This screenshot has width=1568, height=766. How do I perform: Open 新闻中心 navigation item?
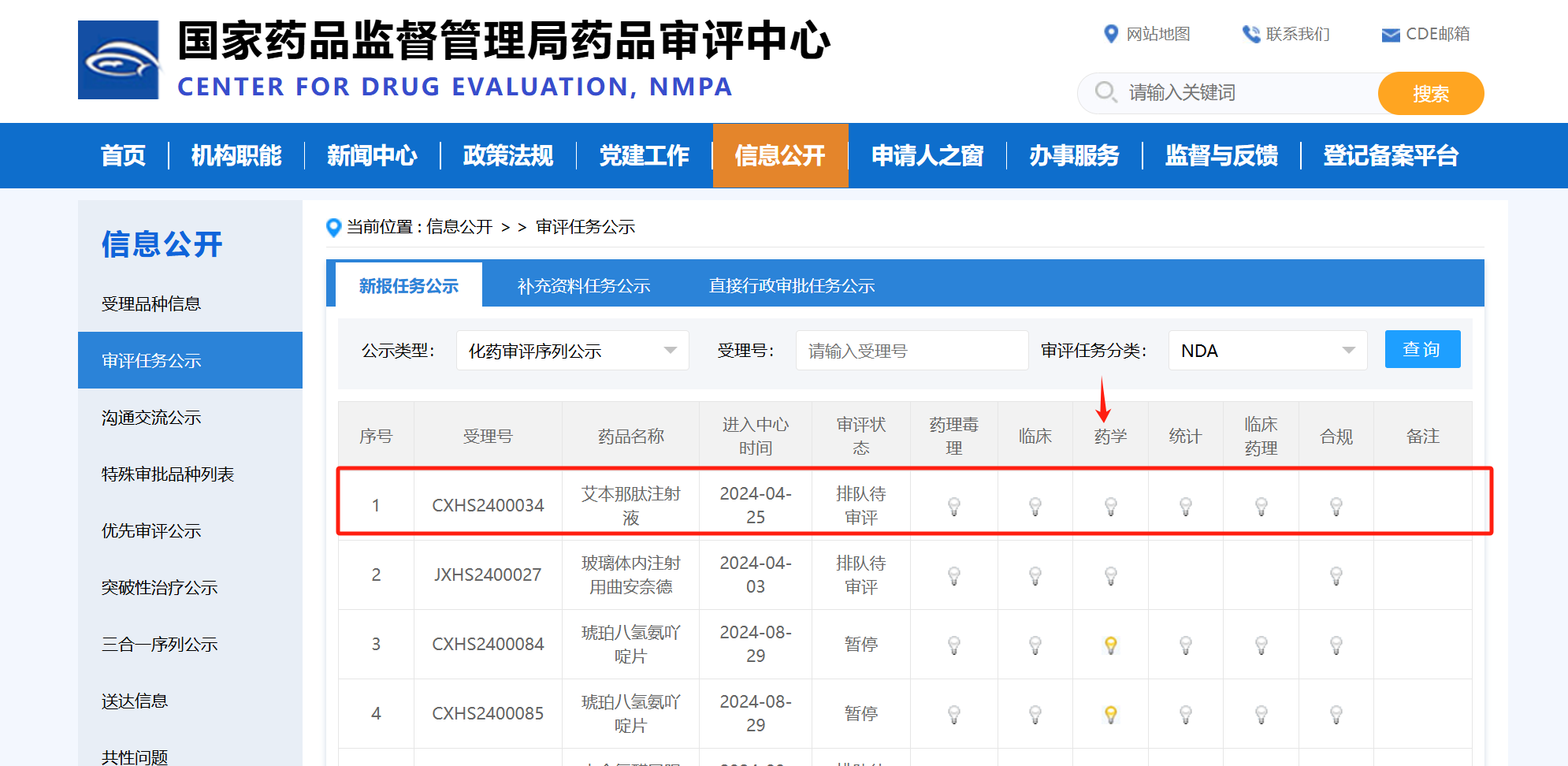tap(372, 155)
